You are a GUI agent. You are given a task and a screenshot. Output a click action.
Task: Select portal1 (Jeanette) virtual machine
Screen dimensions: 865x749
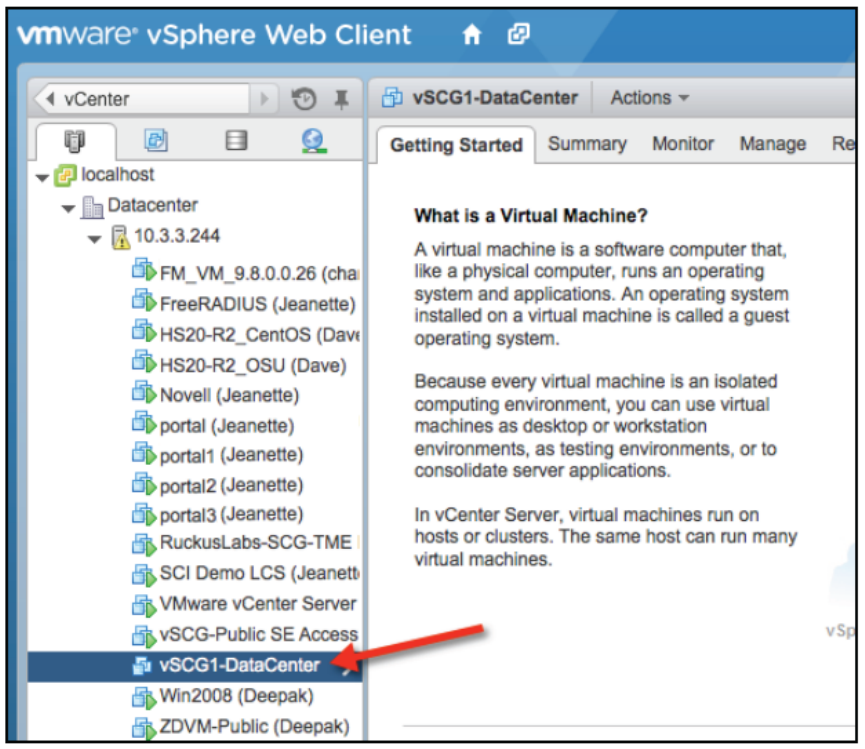click(x=232, y=456)
